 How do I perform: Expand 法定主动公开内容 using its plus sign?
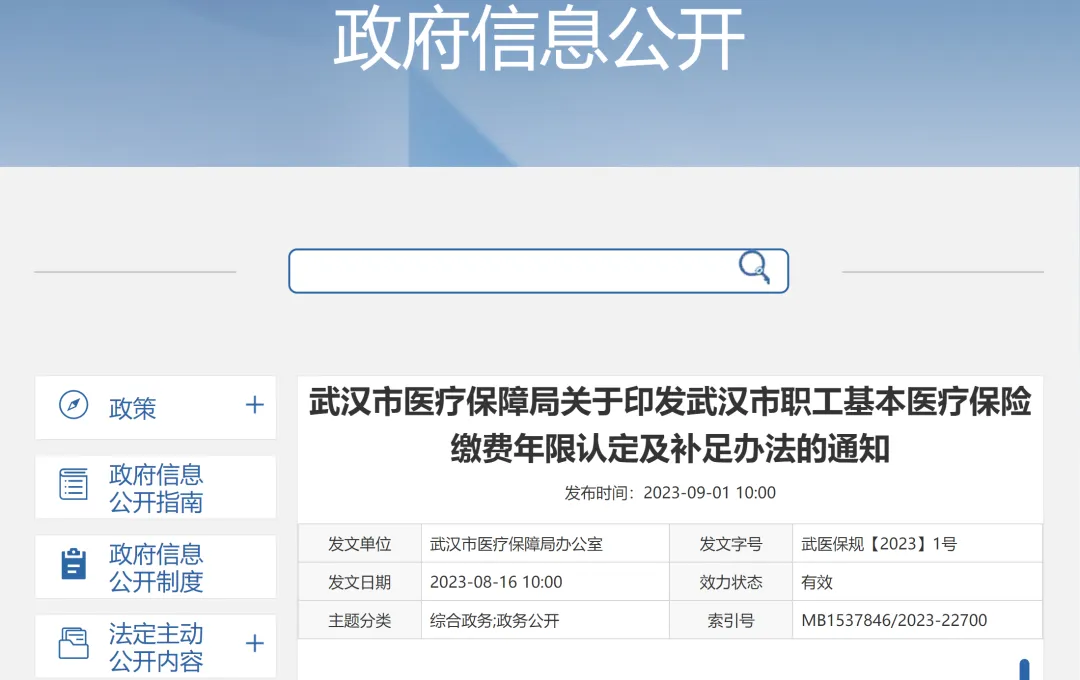(x=255, y=645)
